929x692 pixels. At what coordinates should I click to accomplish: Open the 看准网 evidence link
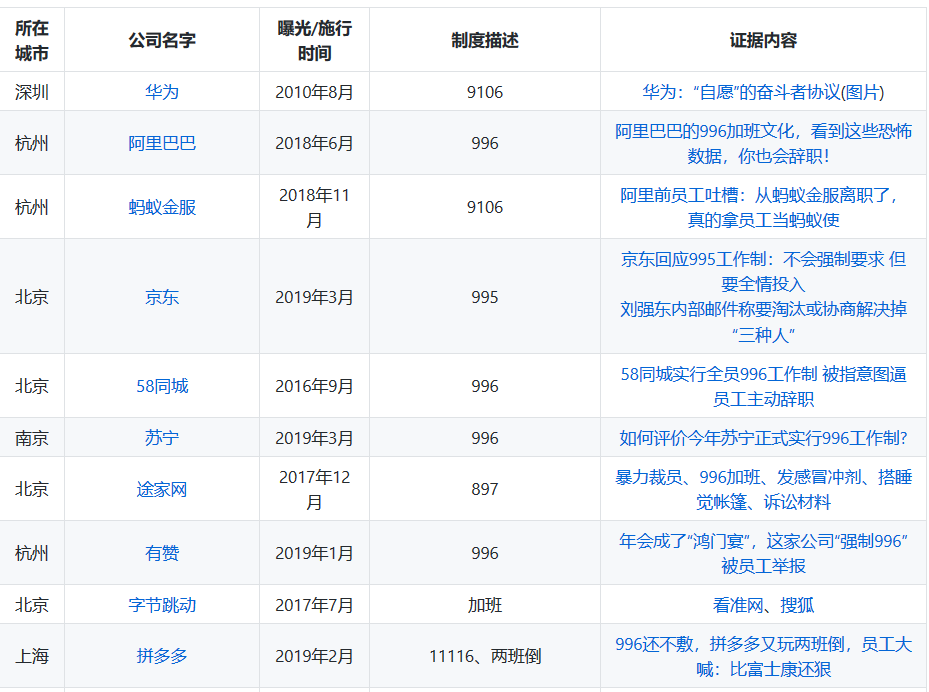click(738, 605)
